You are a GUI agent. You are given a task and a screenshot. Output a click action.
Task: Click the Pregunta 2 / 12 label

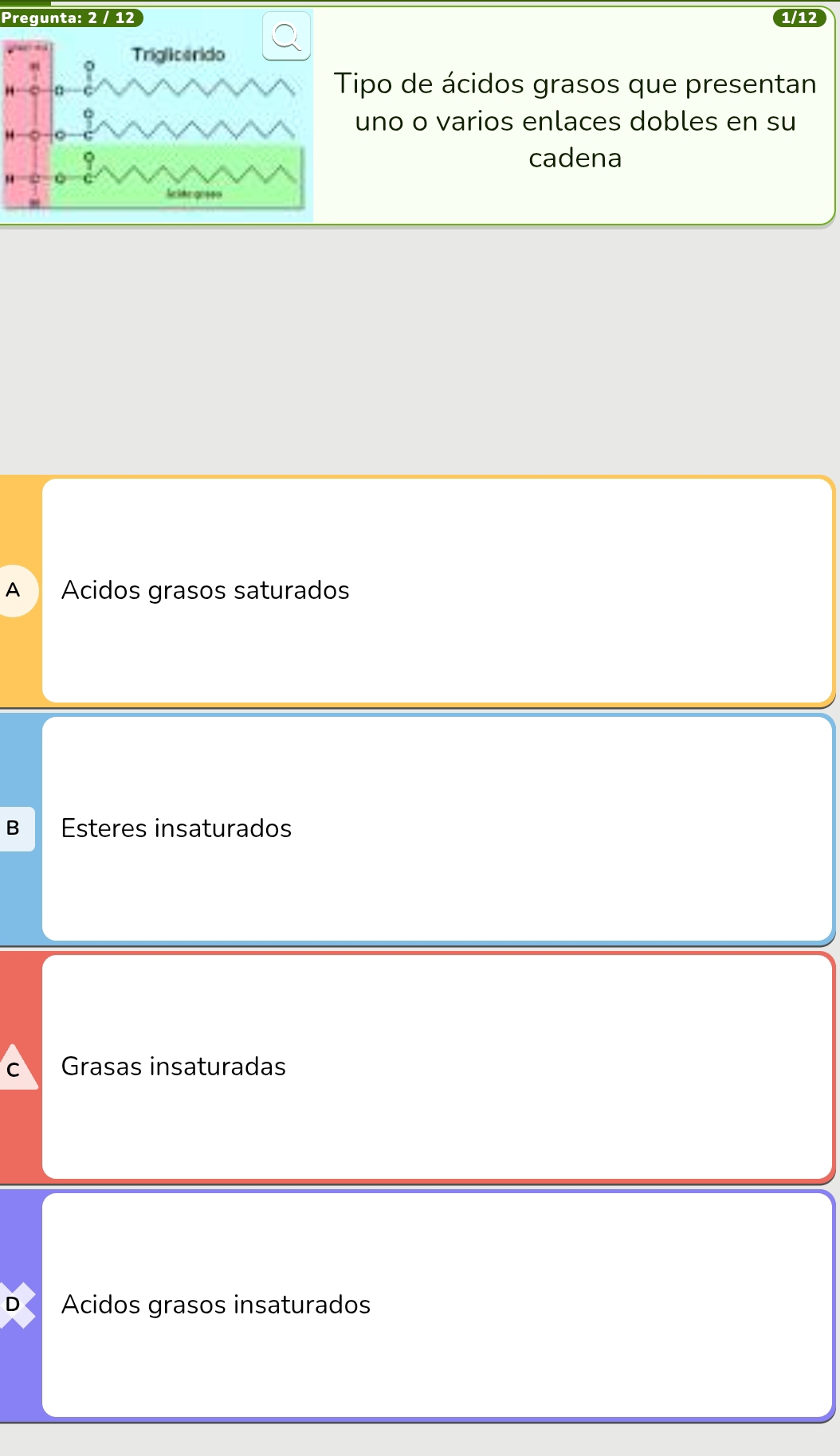click(69, 18)
